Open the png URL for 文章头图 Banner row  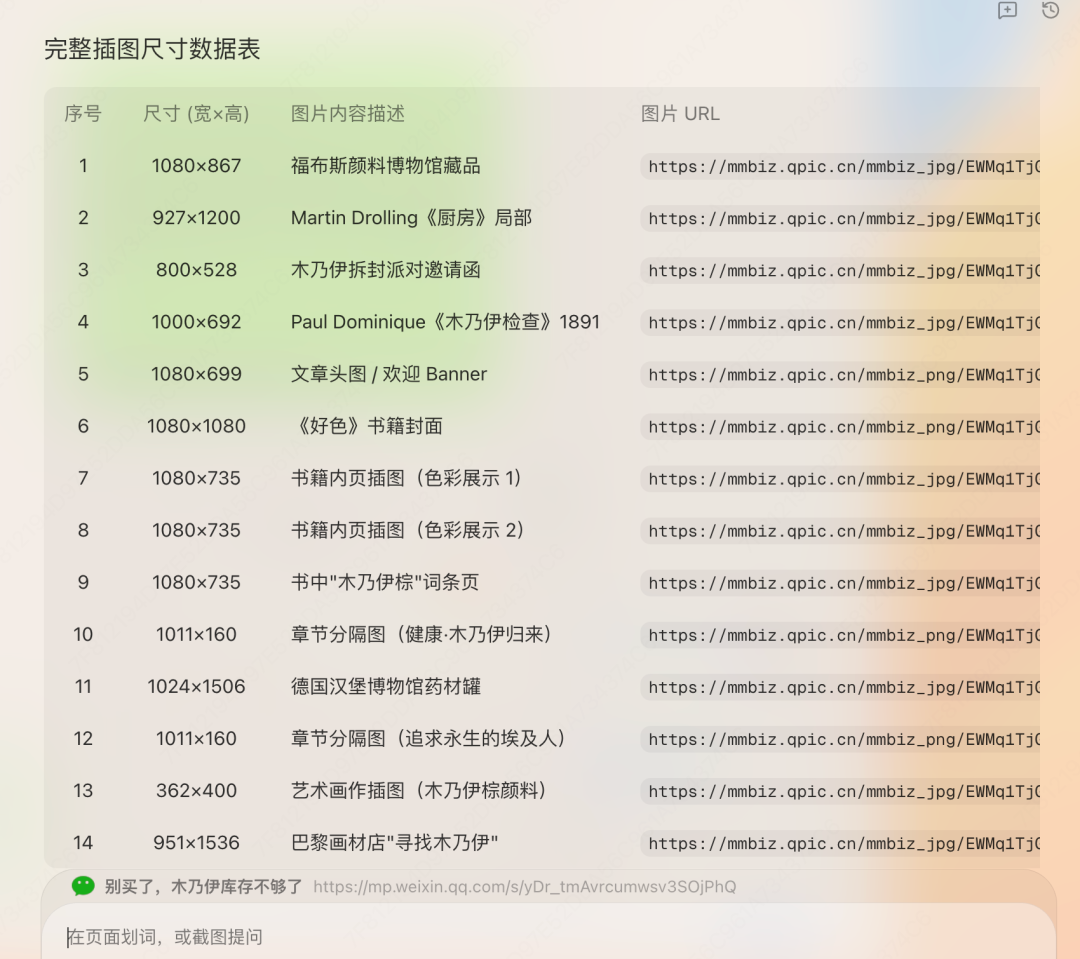click(x=840, y=375)
